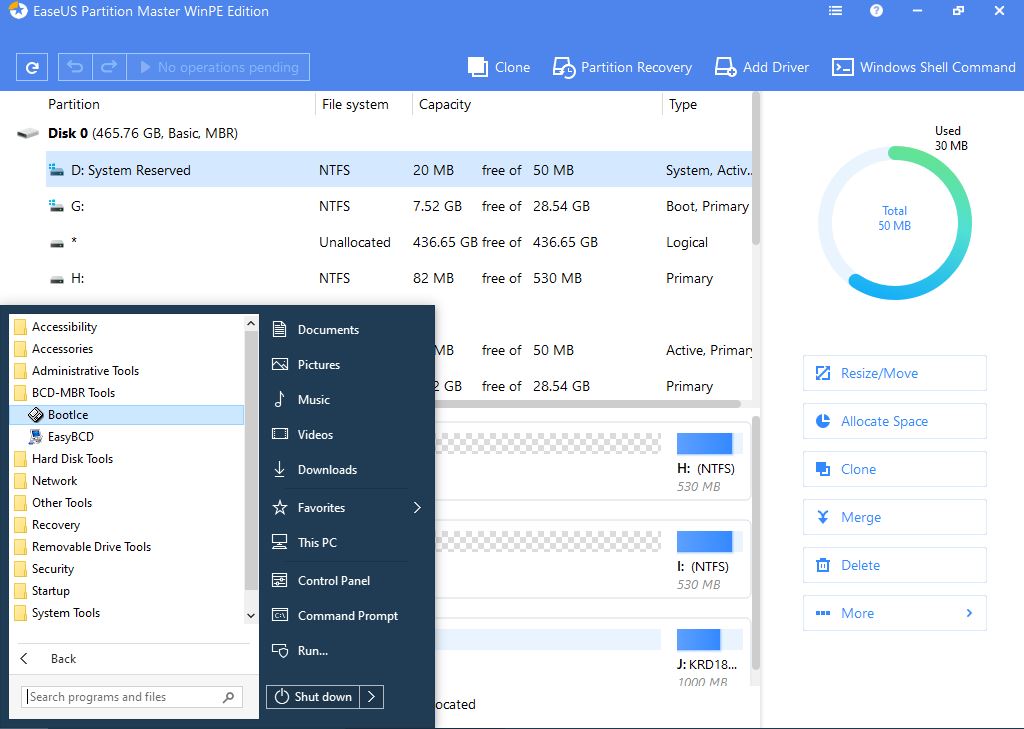Open Control Panel from start menu
This screenshot has width=1024, height=729.
coord(333,581)
